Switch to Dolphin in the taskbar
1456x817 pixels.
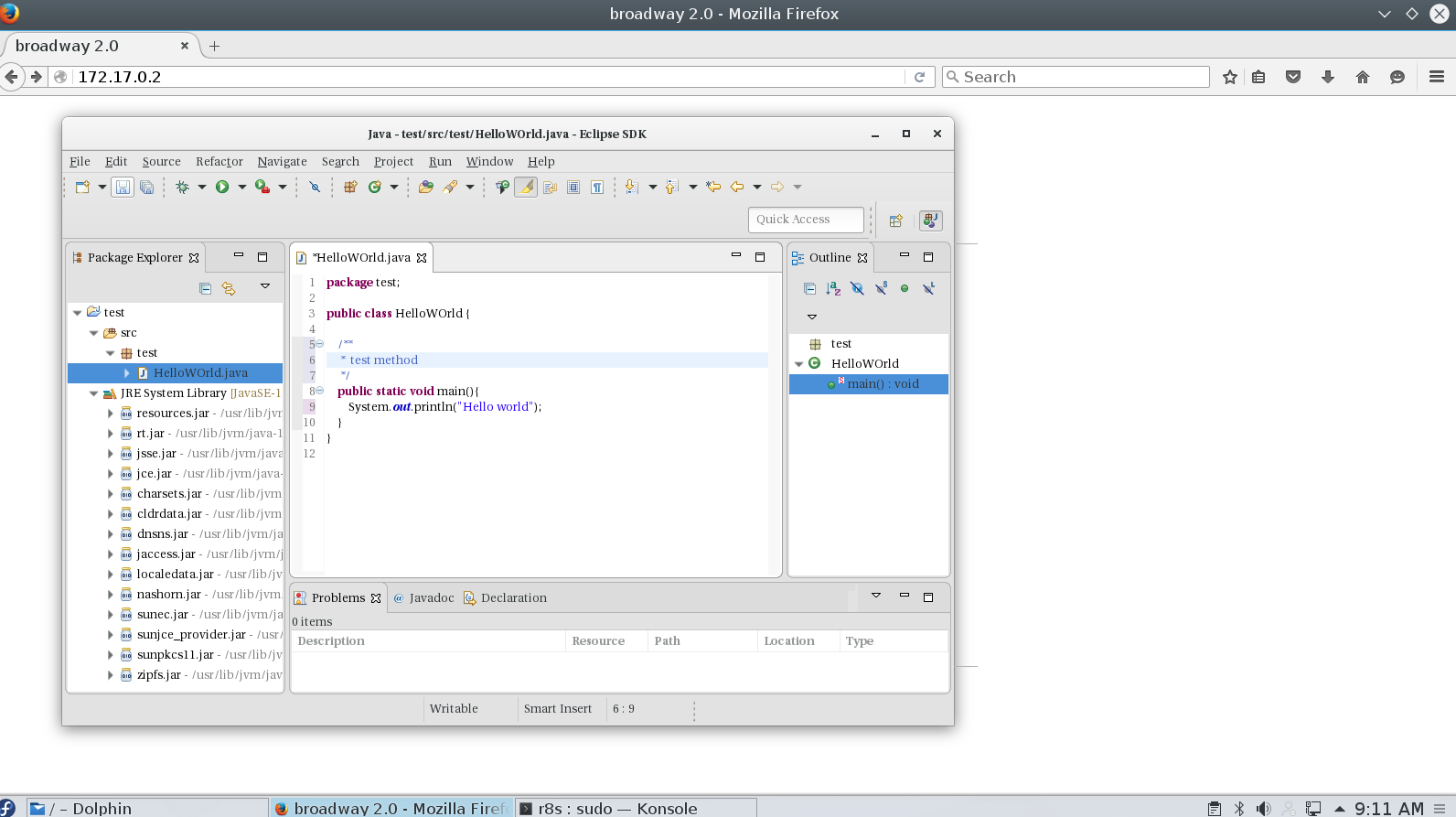pyautogui.click(x=146, y=808)
